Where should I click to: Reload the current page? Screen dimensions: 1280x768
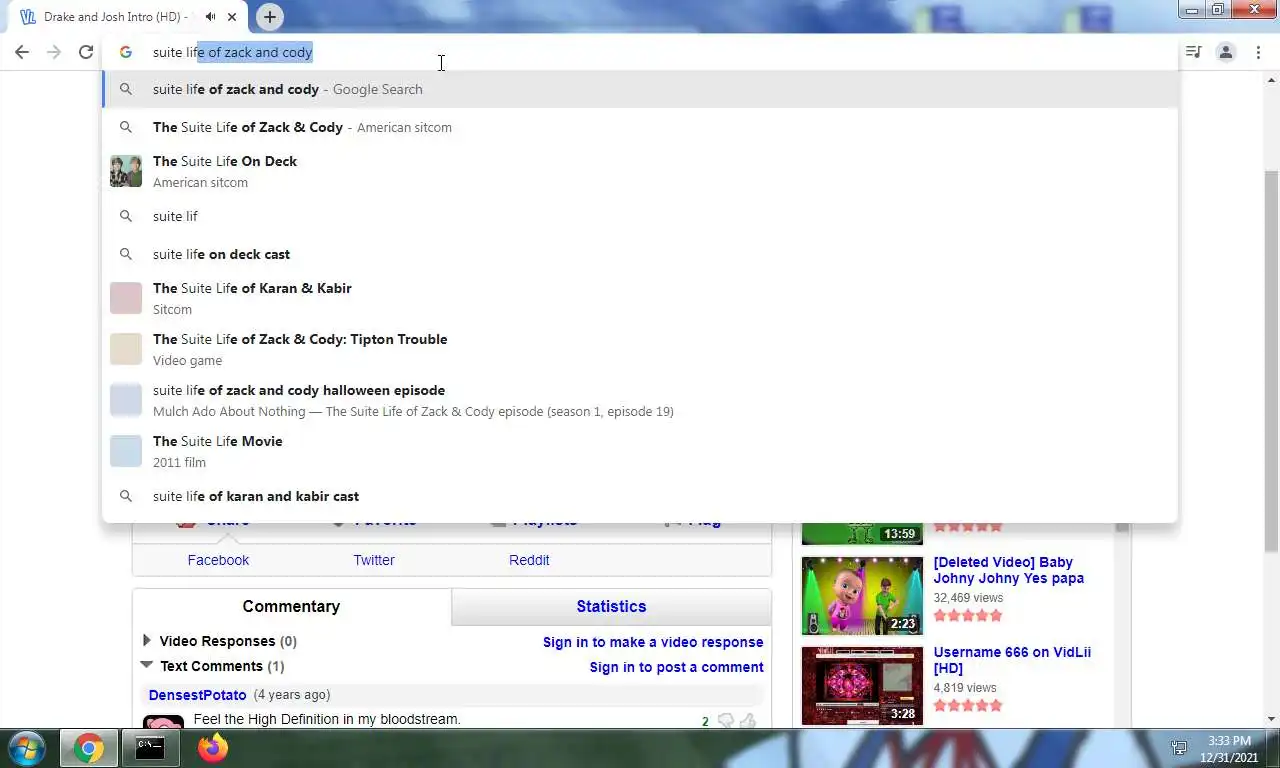click(x=86, y=52)
